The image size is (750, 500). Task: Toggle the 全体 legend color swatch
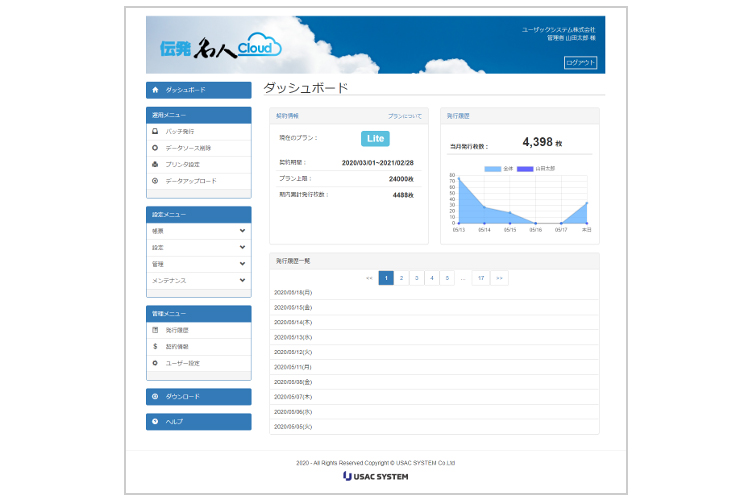pos(493,169)
